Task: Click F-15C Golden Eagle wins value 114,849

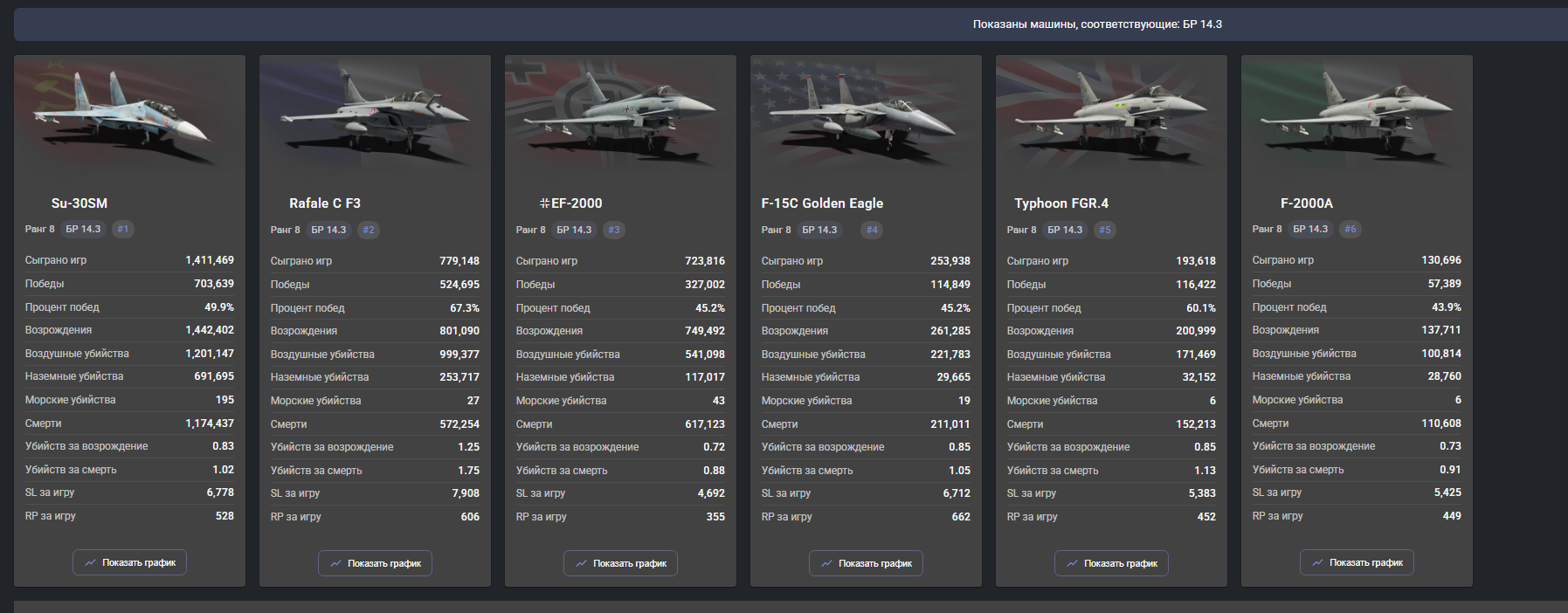Action: (950, 285)
